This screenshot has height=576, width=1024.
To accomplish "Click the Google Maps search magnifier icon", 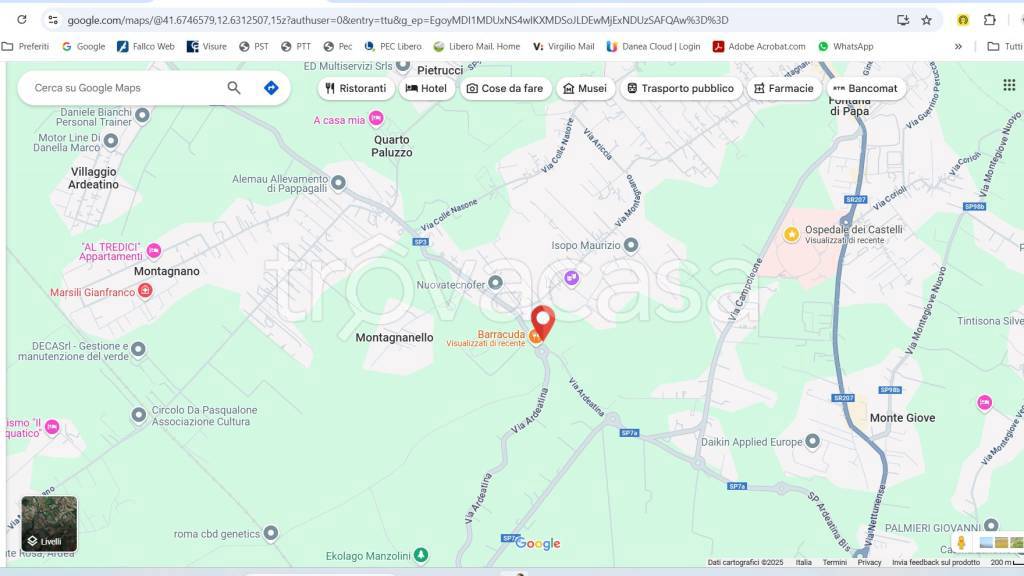I will tap(234, 88).
